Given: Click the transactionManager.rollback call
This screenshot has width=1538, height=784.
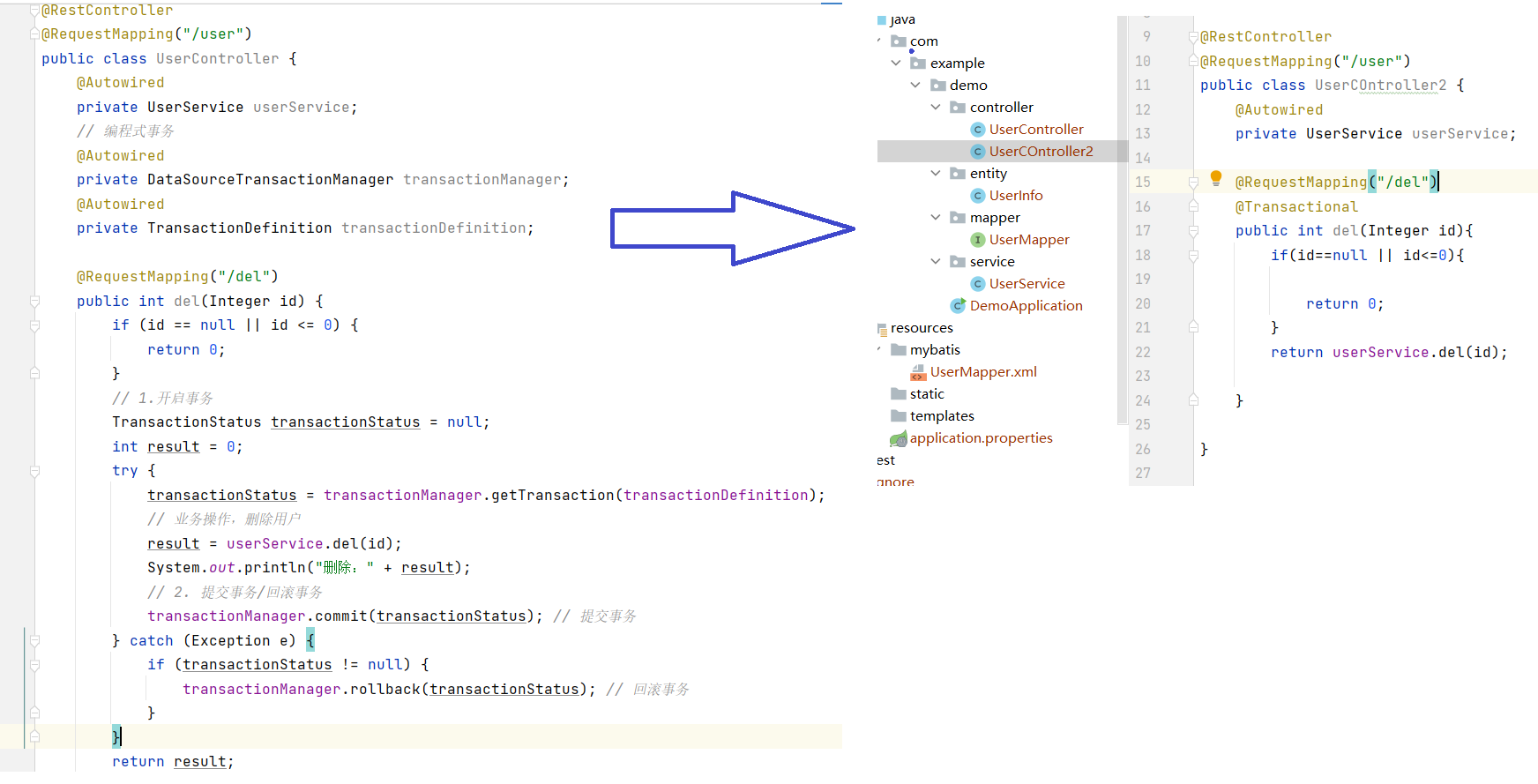Looking at the screenshot, I should point(389,690).
